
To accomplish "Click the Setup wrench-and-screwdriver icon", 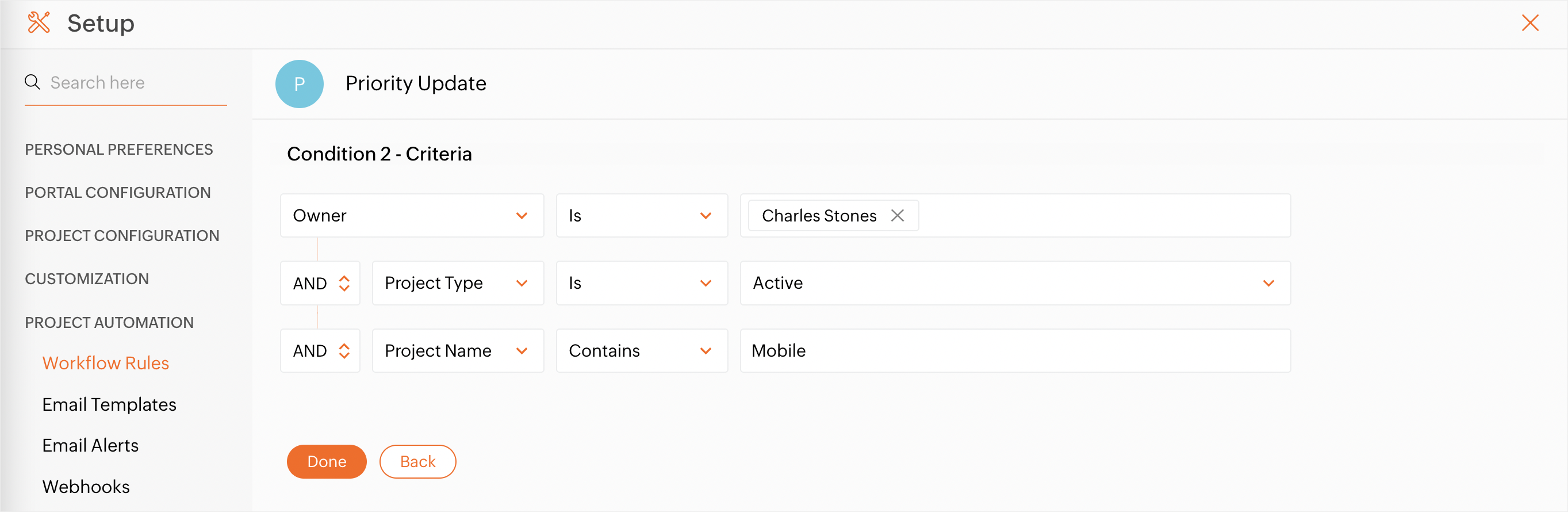I will [39, 23].
